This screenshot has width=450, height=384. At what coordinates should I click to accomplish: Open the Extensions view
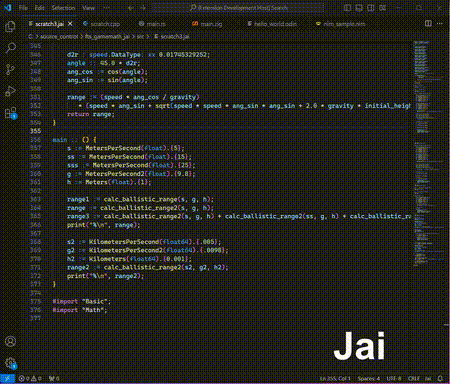10,113
